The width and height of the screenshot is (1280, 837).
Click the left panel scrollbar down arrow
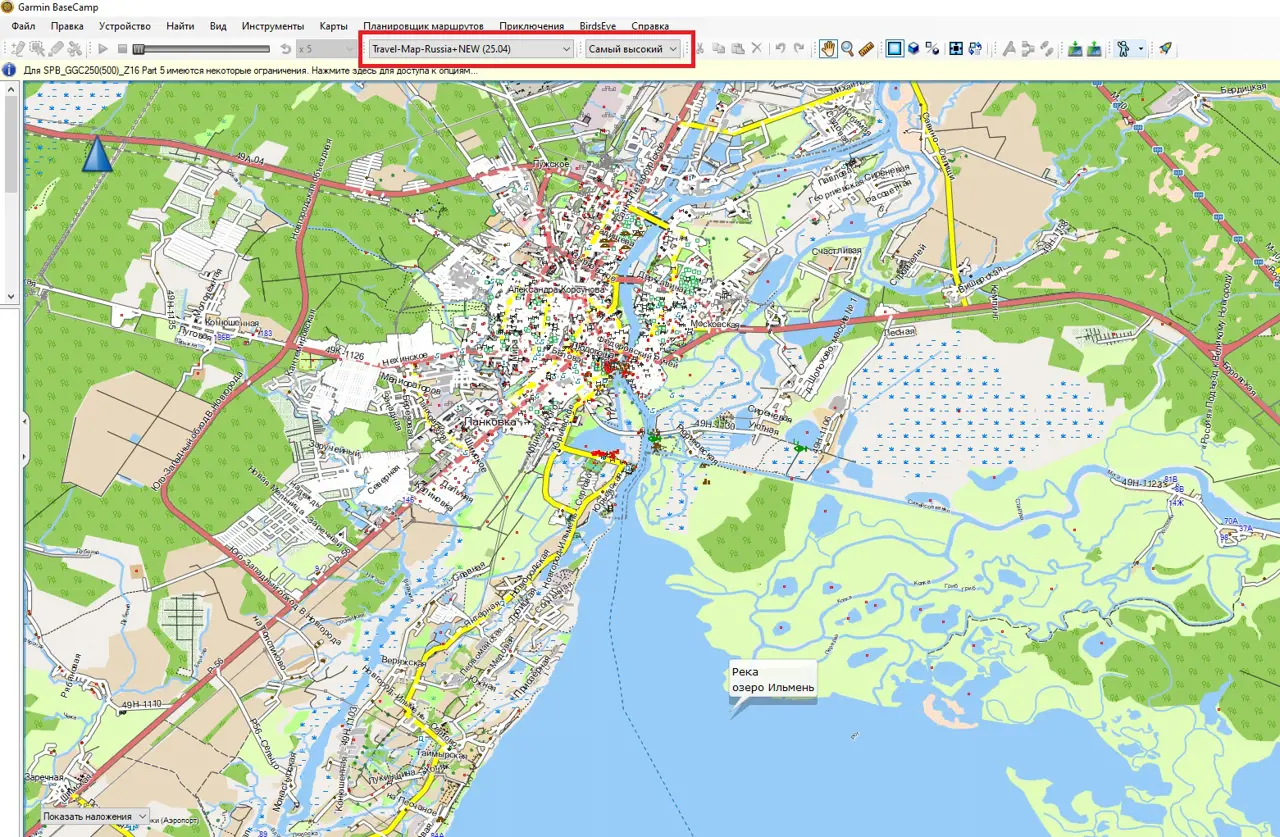11,296
